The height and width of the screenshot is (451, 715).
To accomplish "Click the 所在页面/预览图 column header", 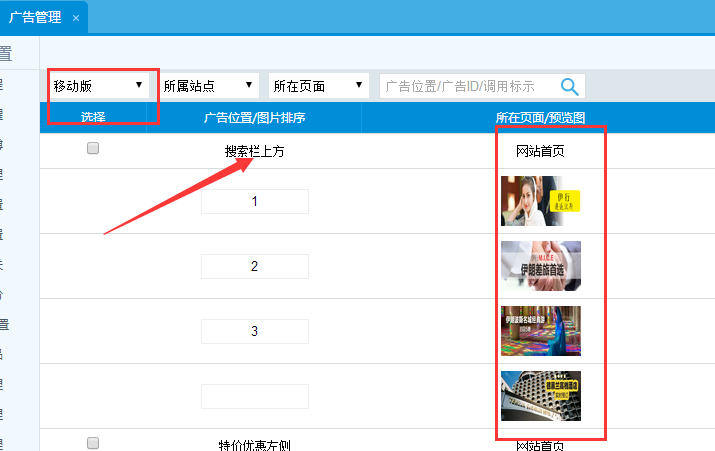I will [540, 117].
